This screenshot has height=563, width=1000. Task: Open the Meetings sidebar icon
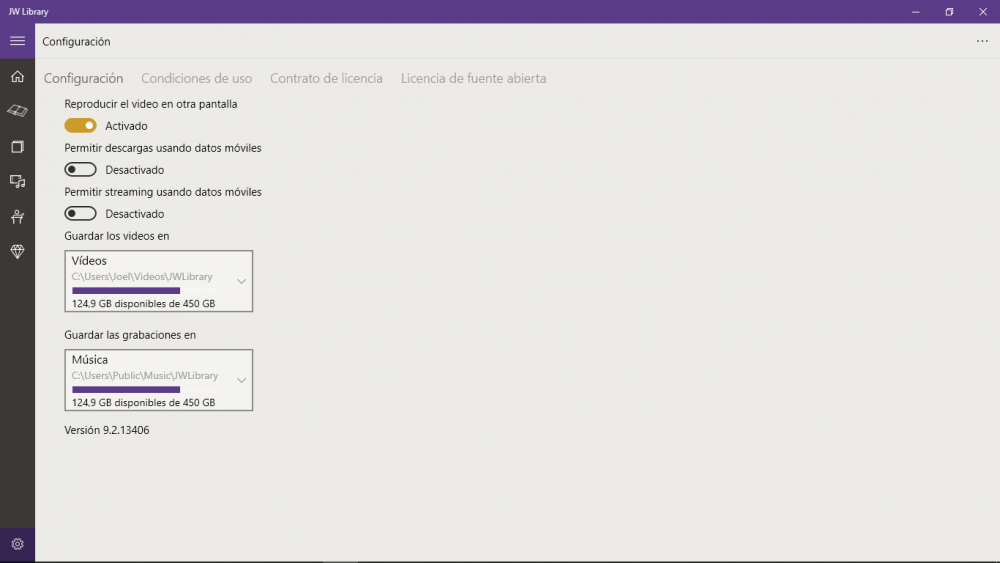click(17, 217)
